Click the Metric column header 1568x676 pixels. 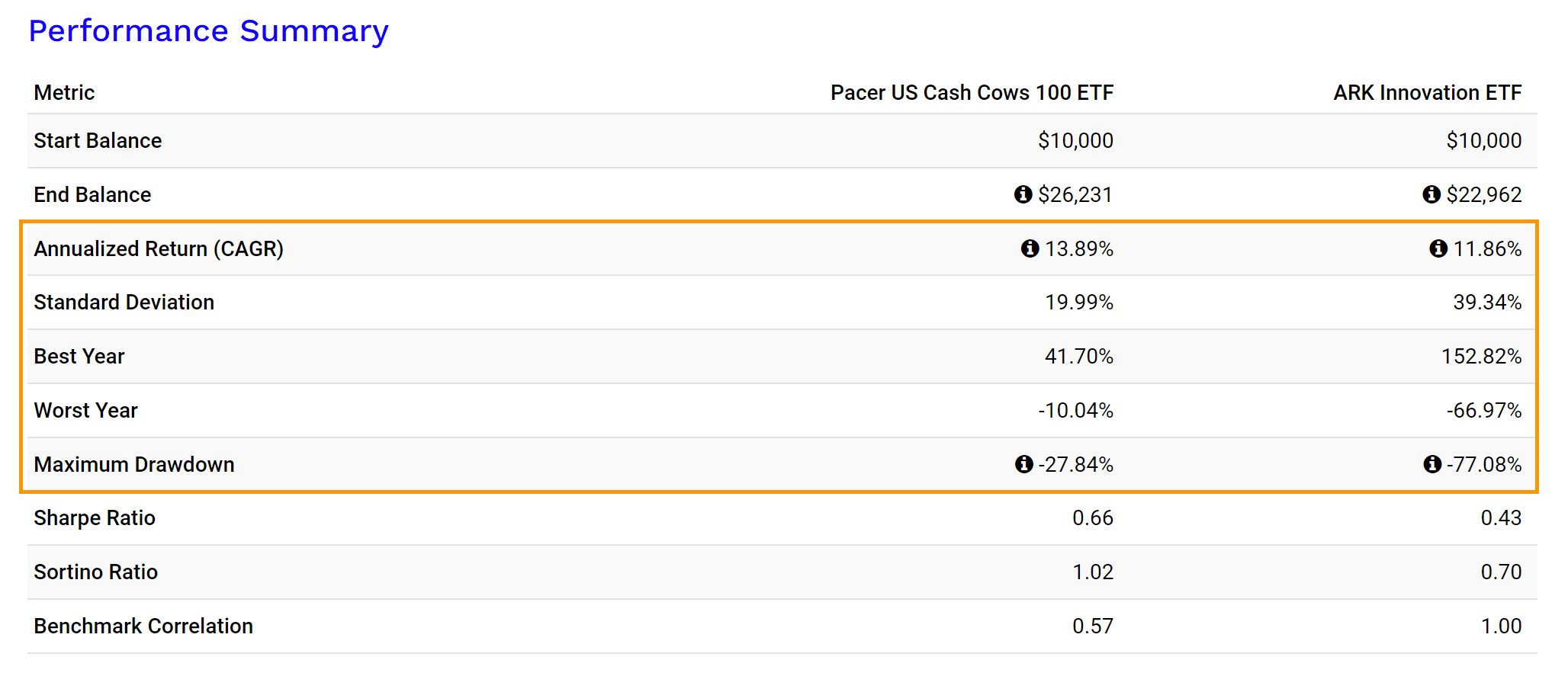(64, 93)
